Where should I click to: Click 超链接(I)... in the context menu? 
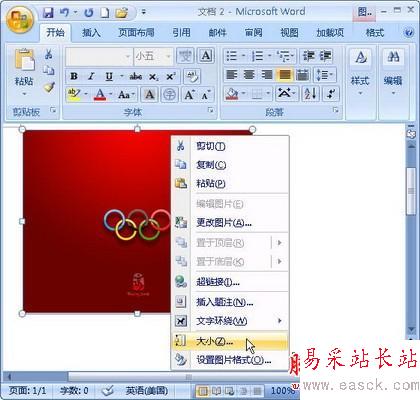tap(229, 282)
